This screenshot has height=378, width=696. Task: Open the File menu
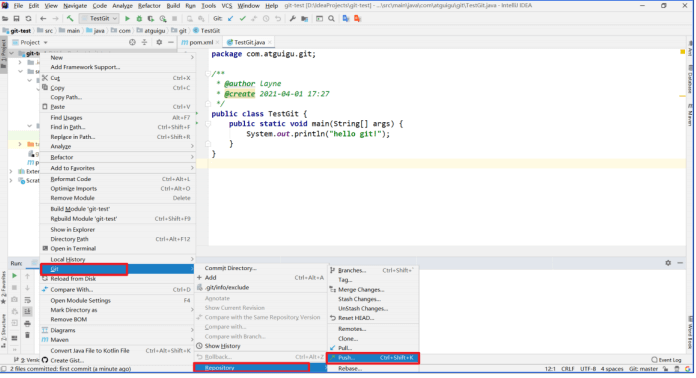(x=19, y=6)
